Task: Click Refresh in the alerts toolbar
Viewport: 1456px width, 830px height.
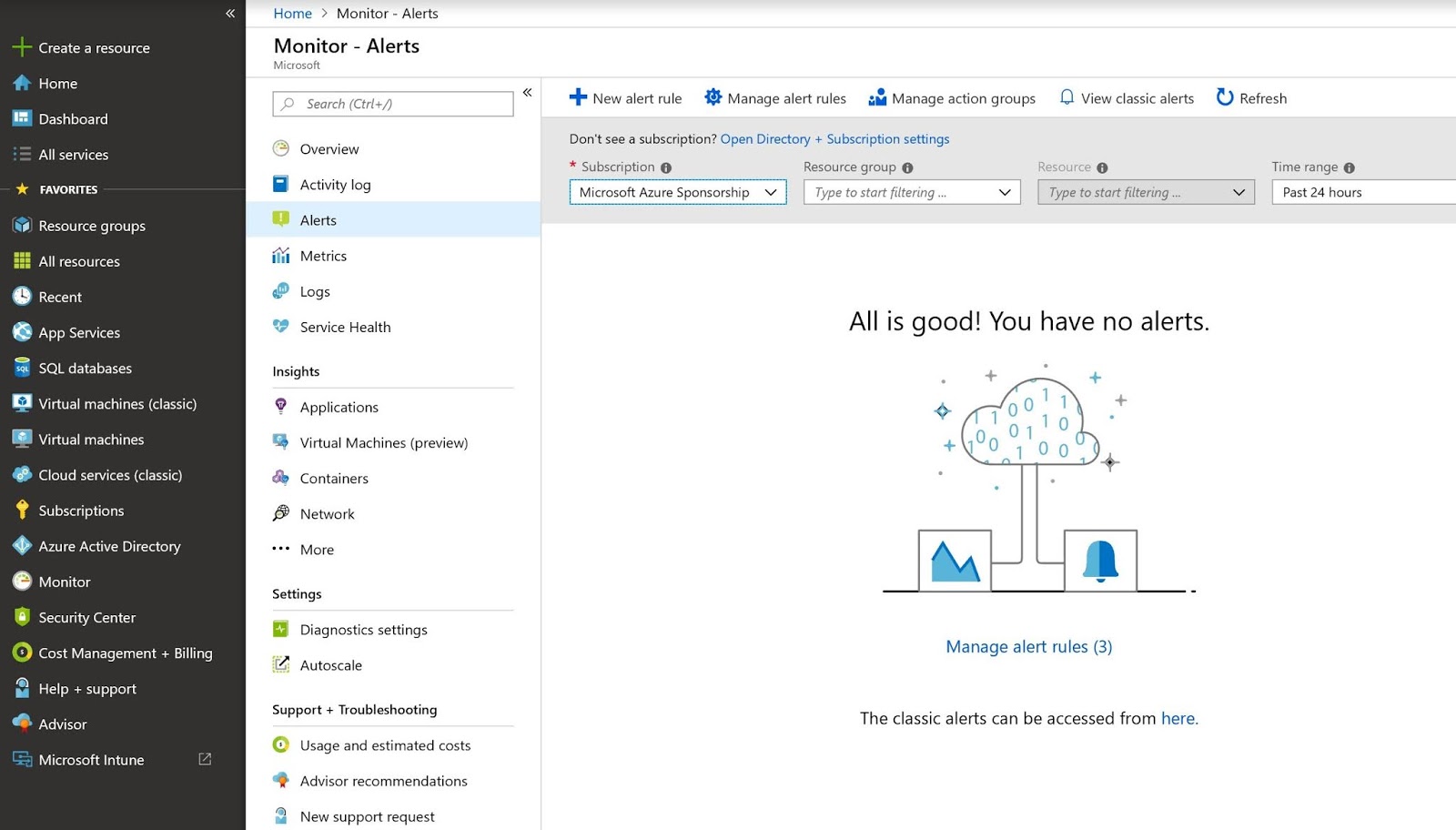Action: click(1250, 97)
